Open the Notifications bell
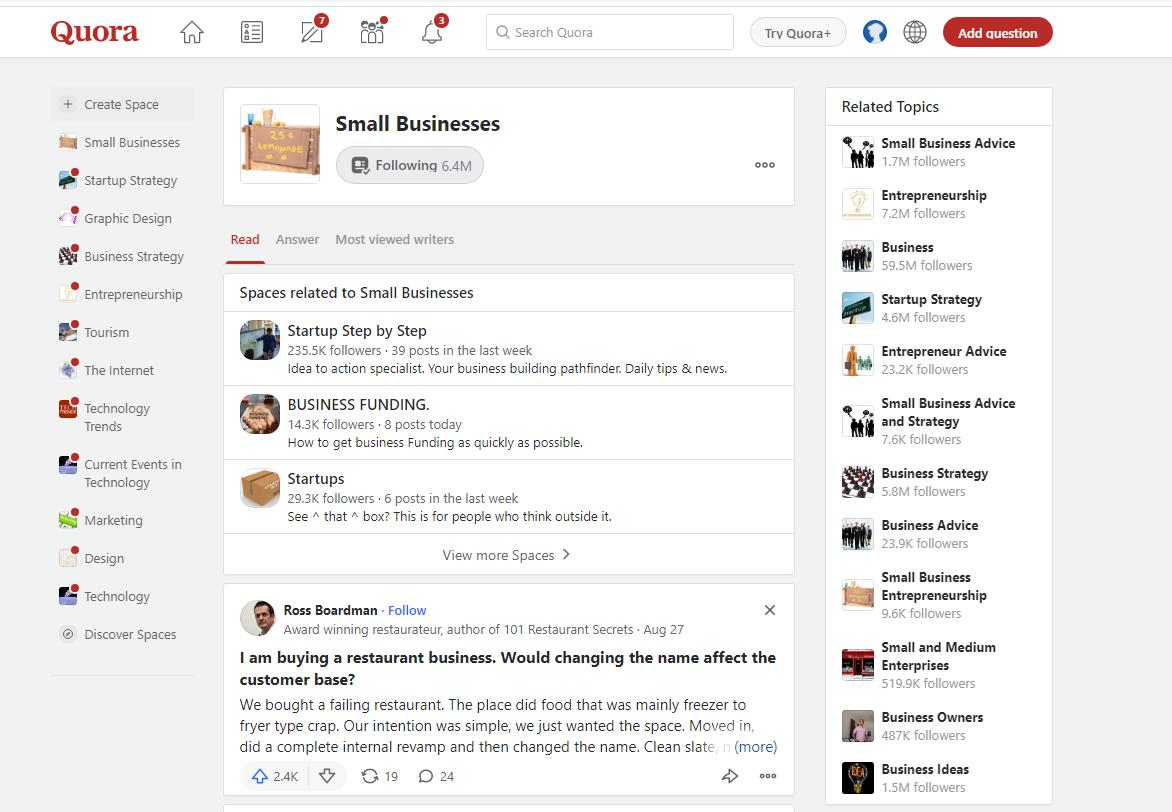This screenshot has width=1172, height=812. [432, 33]
